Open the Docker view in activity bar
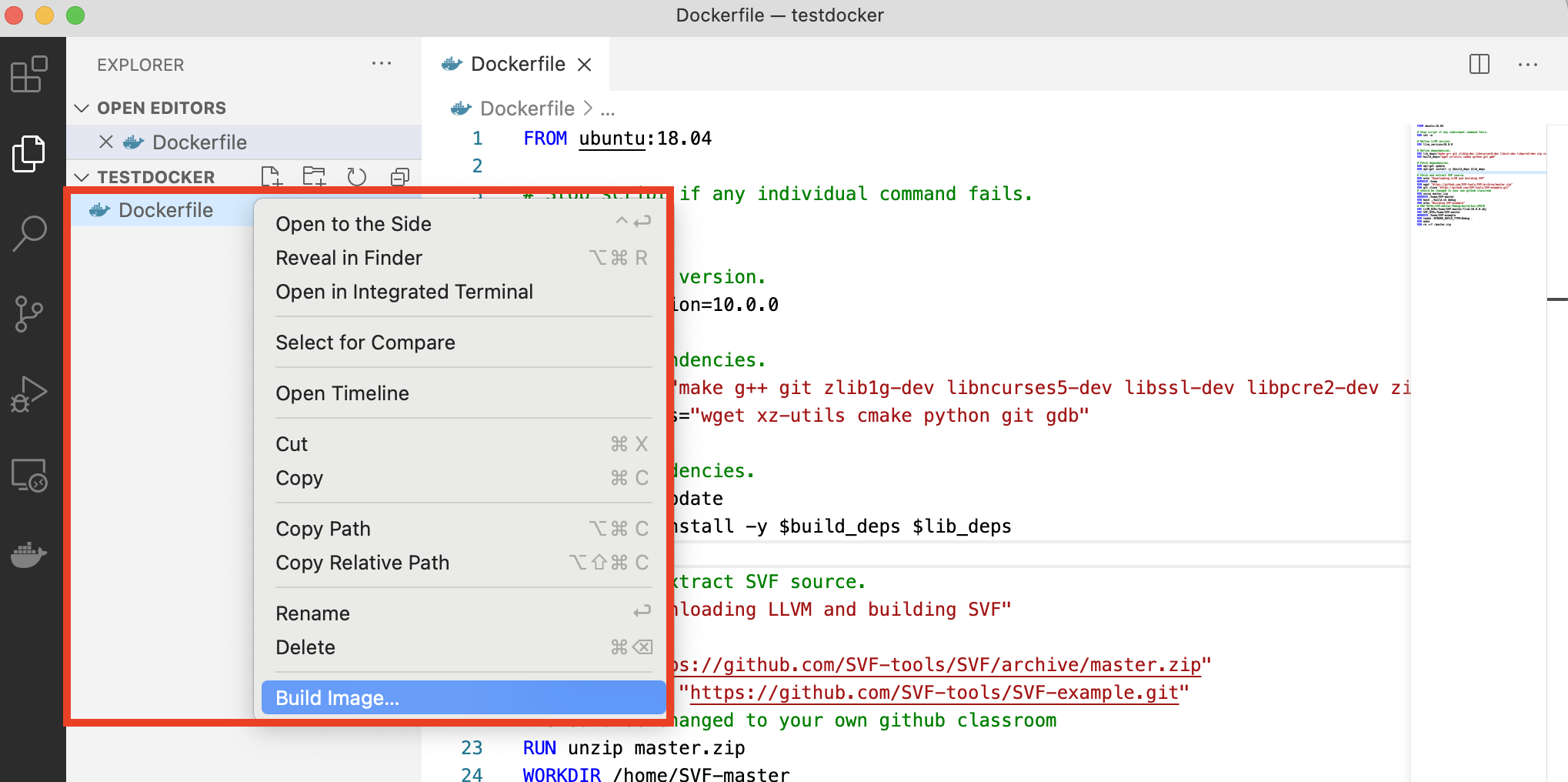This screenshot has width=1568, height=782. [29, 554]
